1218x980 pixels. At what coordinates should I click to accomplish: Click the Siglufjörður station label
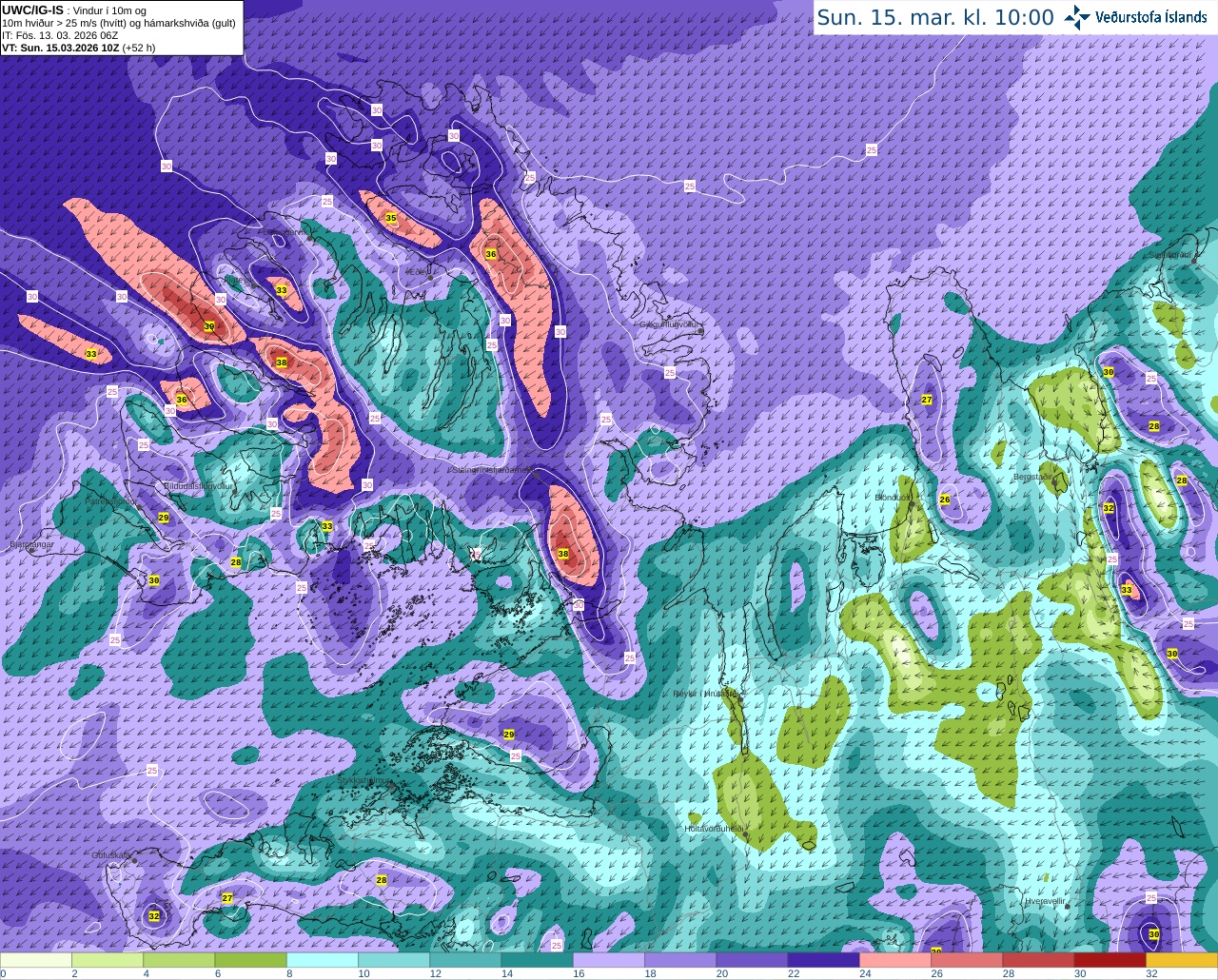pos(1171,255)
